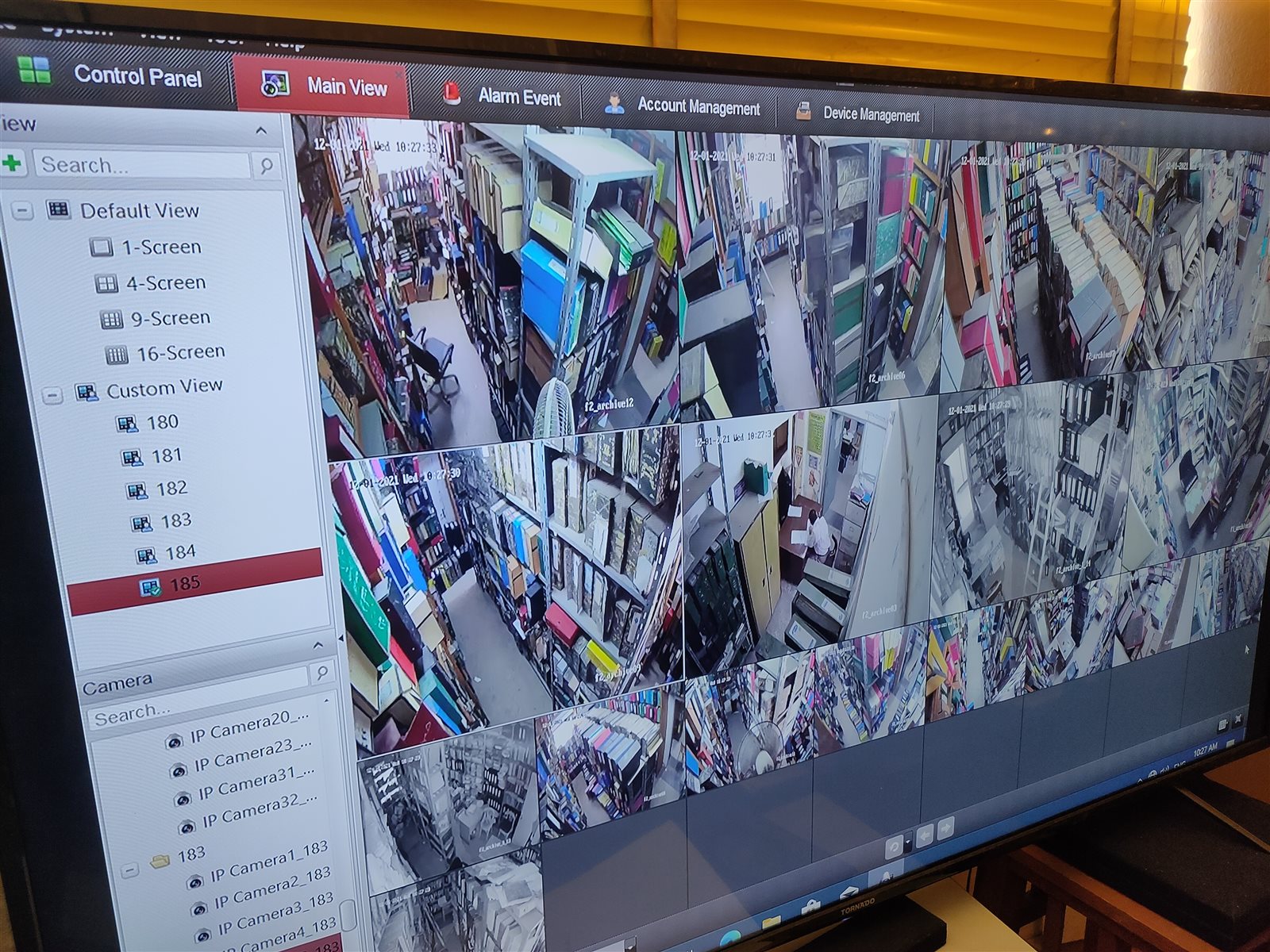This screenshot has width=1270, height=952.
Task: Select the 4-Screen layout icon
Action: [106, 283]
